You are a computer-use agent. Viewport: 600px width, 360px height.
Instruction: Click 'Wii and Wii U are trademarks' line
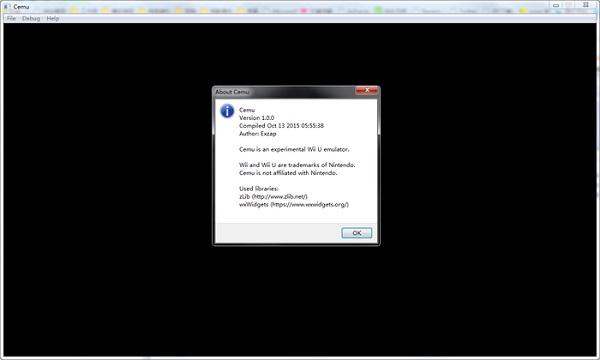[x=297, y=165]
